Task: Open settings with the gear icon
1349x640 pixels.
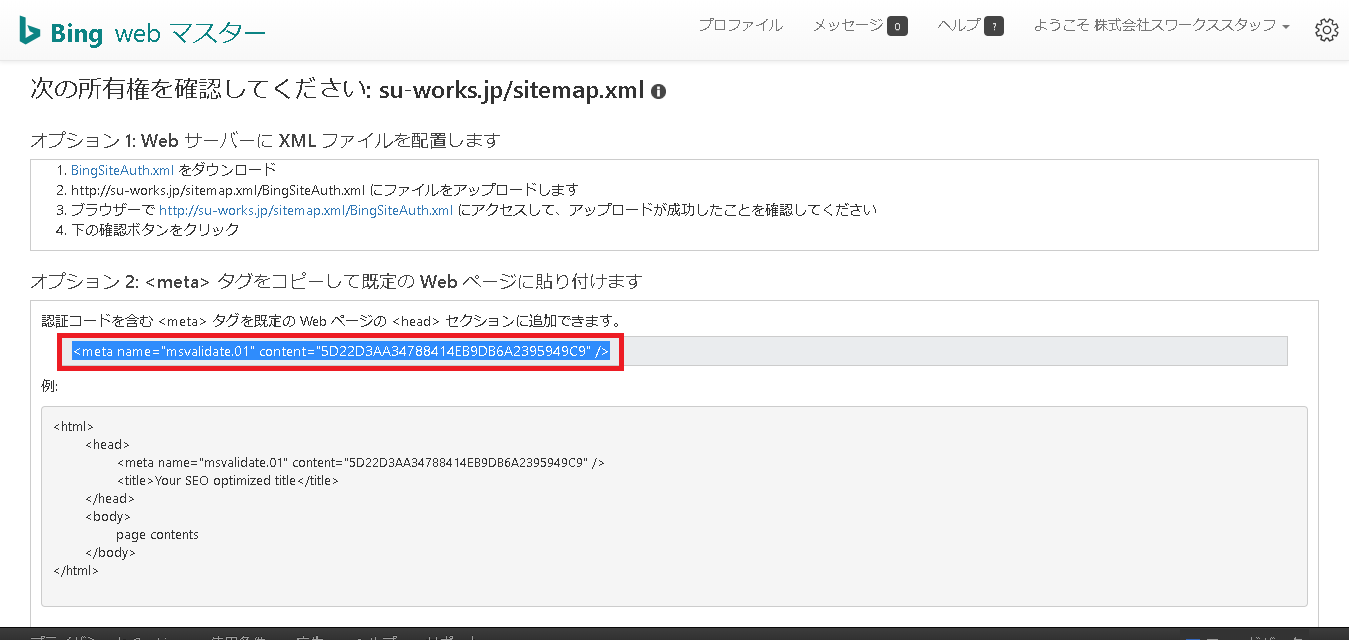Action: pos(1326,30)
